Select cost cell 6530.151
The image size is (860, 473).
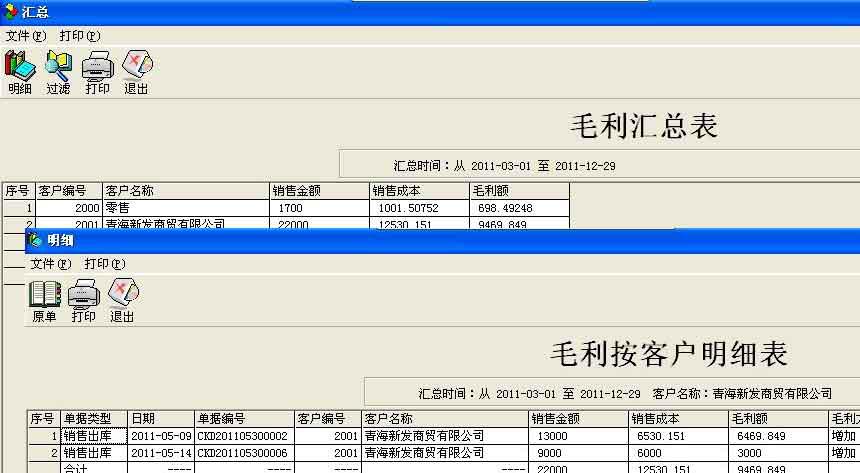pyautogui.click(x=678, y=436)
